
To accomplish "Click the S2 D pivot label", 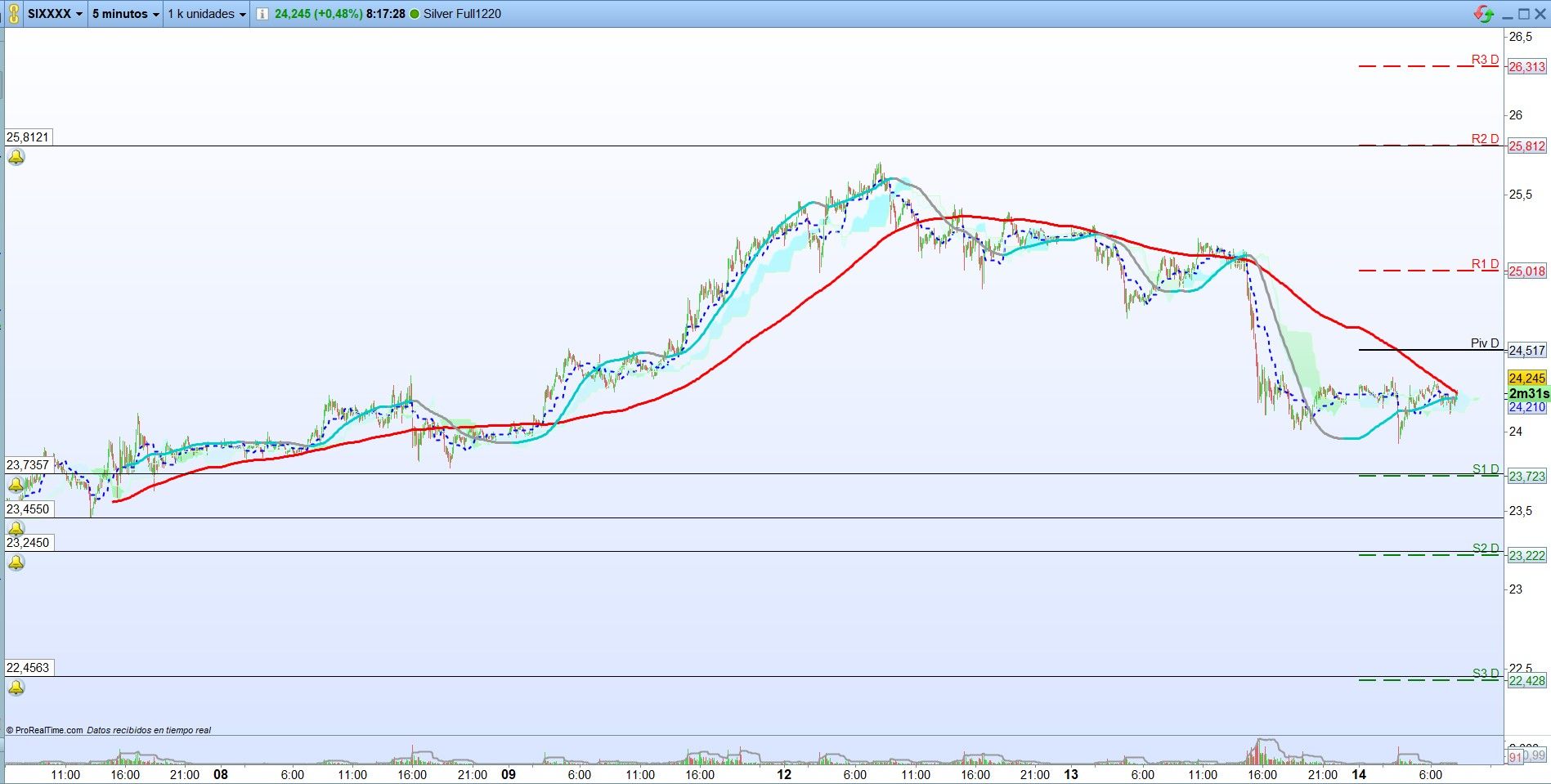I will coord(1486,549).
